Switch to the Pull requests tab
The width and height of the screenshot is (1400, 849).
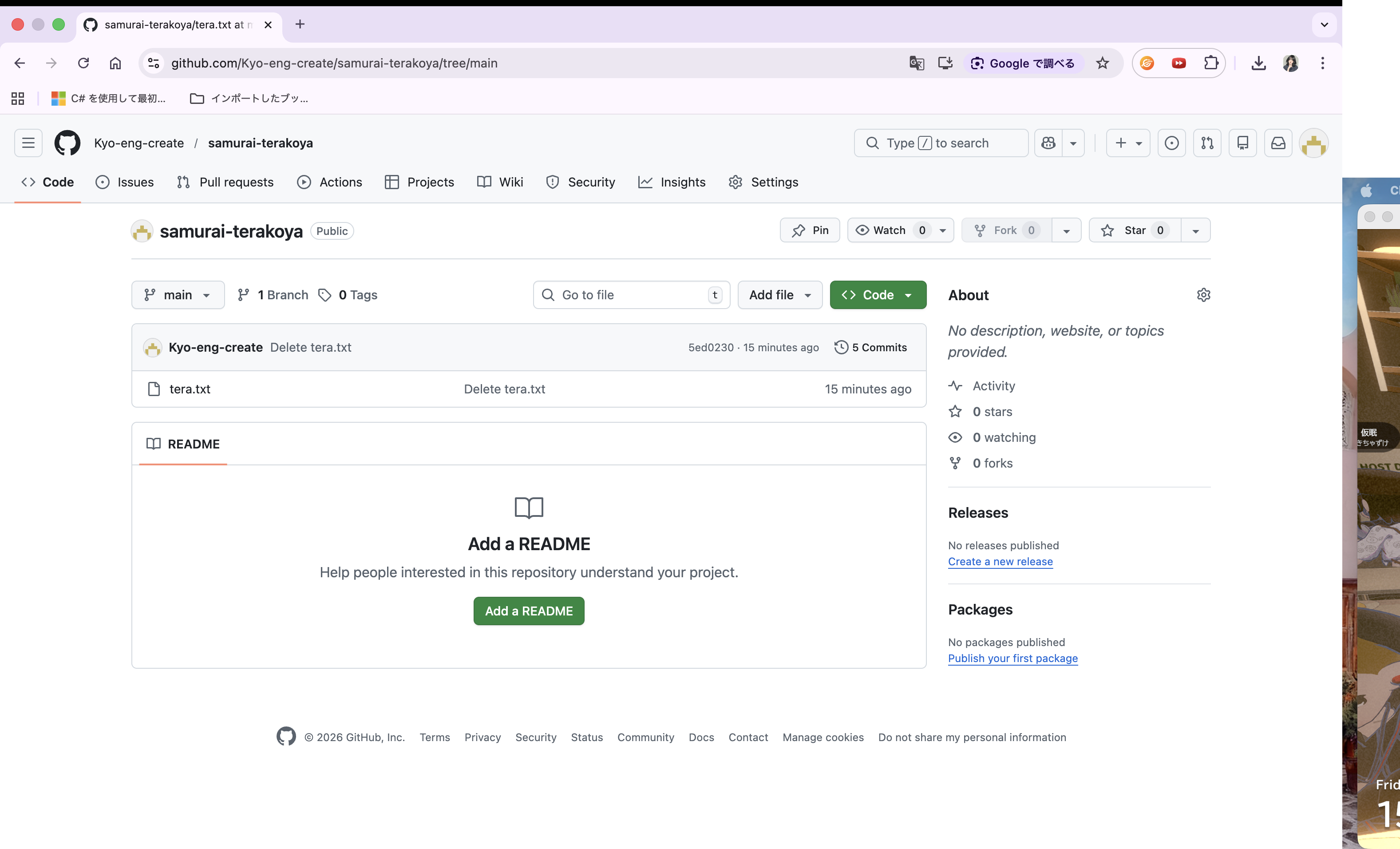point(225,182)
